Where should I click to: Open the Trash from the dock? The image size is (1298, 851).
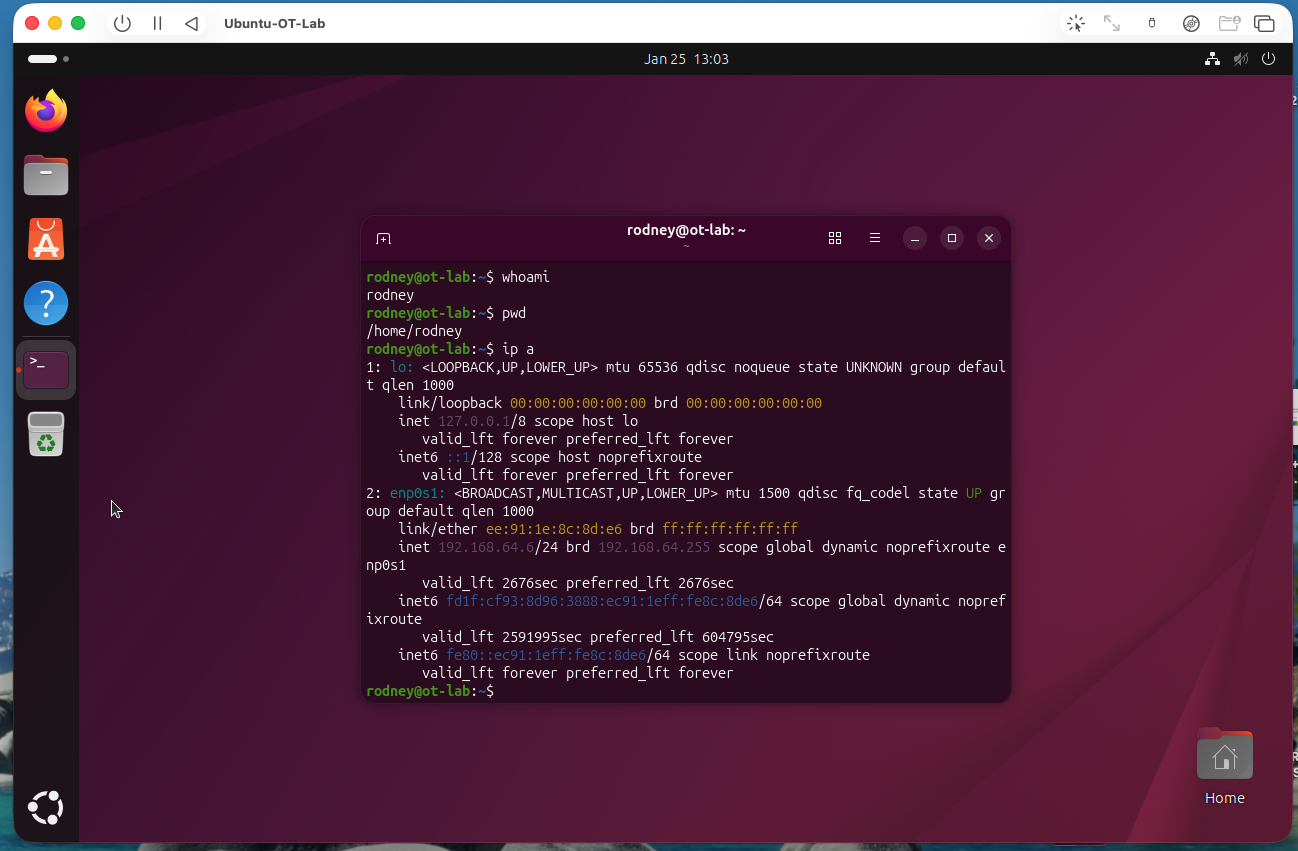coord(46,434)
